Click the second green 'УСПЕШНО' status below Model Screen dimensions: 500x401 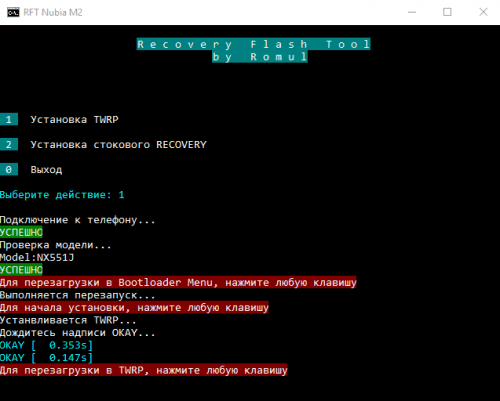click(21, 270)
